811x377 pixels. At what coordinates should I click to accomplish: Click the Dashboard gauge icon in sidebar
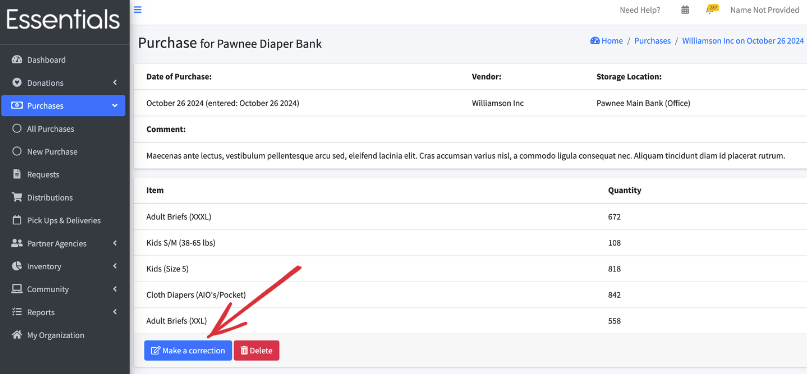tap(17, 59)
